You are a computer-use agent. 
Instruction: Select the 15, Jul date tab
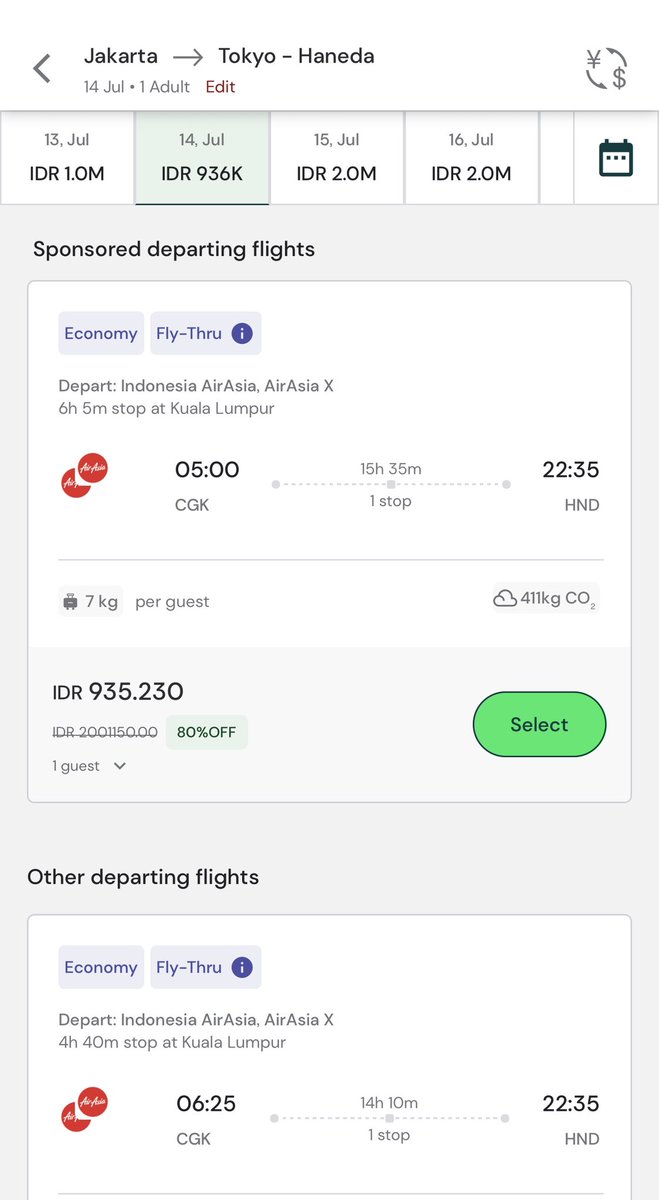pyautogui.click(x=336, y=158)
